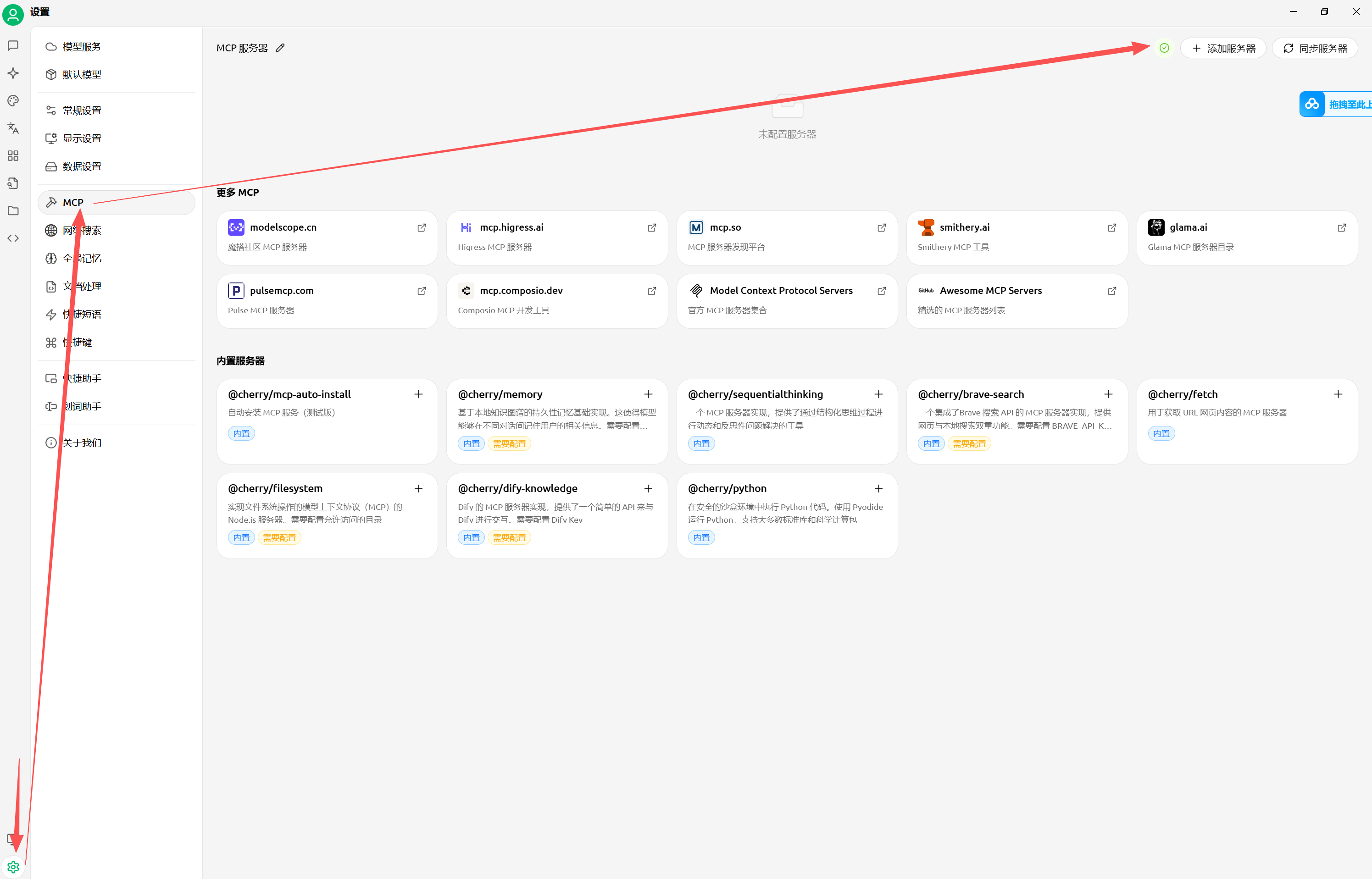Open the code tools sidebar icon
Image resolution: width=1372 pixels, height=879 pixels.
click(13, 238)
